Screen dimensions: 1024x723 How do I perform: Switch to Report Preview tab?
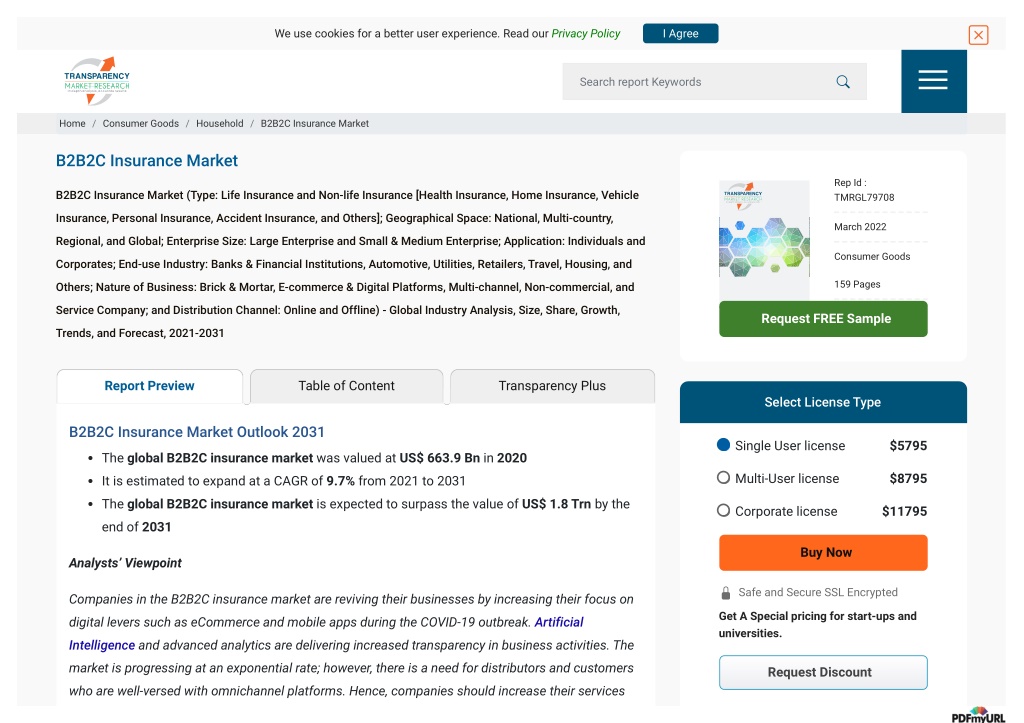click(150, 386)
